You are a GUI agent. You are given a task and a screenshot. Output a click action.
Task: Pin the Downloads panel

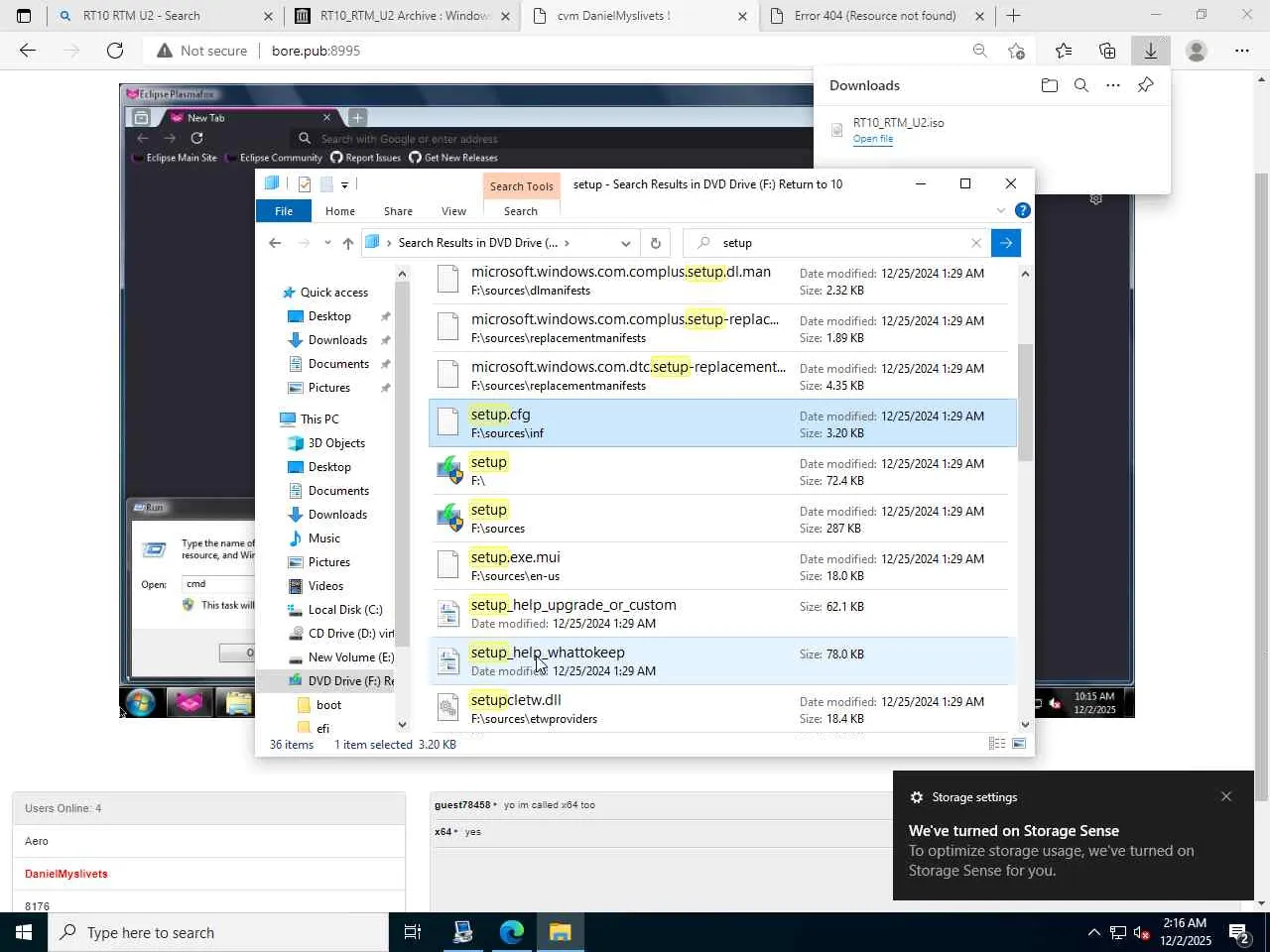pyautogui.click(x=1146, y=85)
